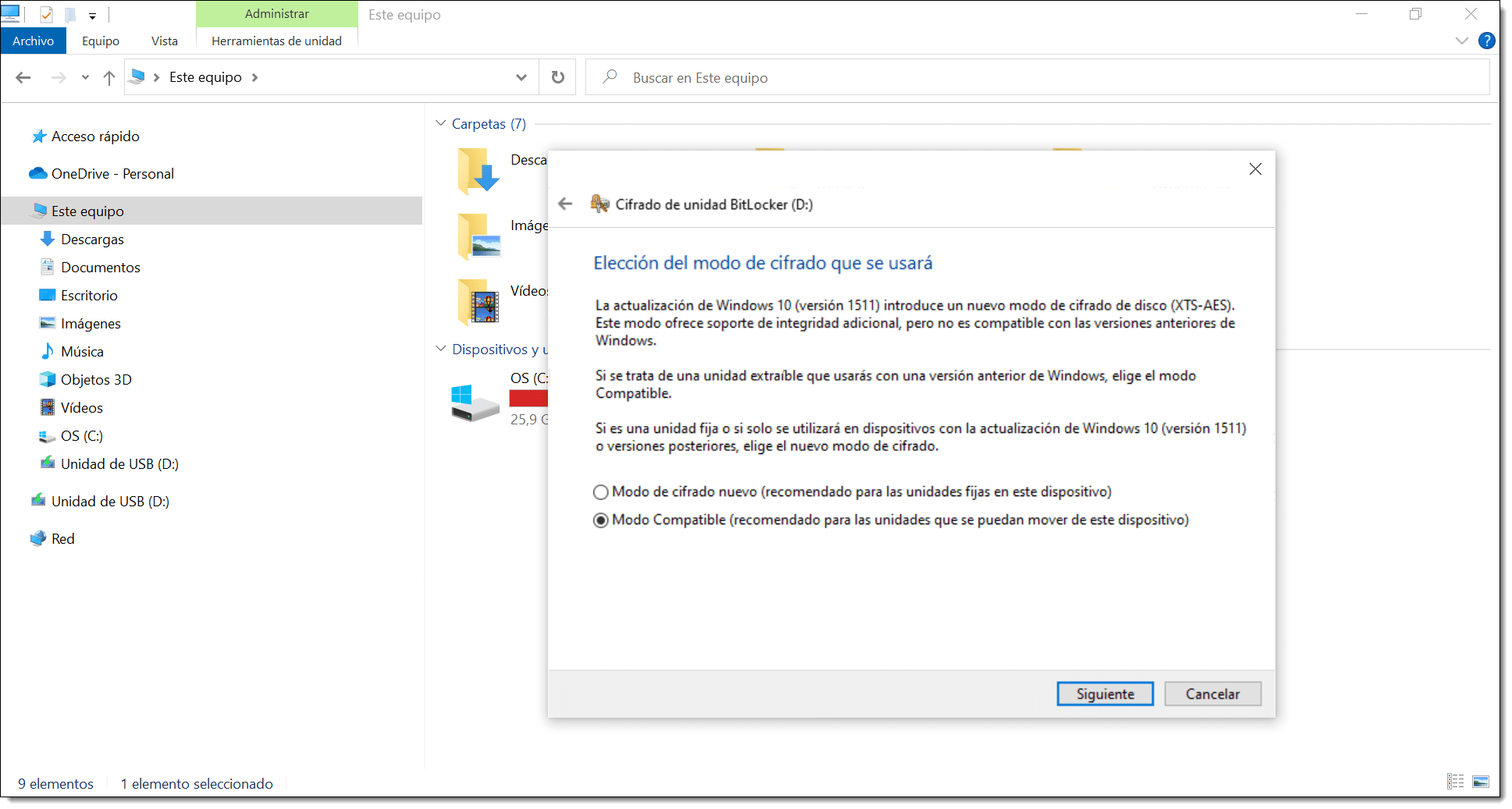Click the Properties quick access toolbar icon
Screen dimensions: 1512x809
(x=47, y=14)
